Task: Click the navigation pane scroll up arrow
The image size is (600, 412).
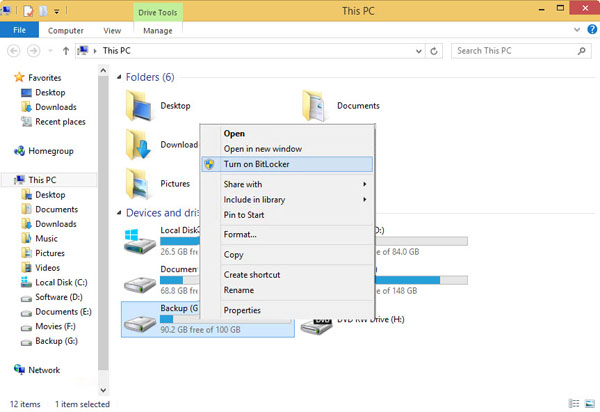Action: [x=103, y=70]
